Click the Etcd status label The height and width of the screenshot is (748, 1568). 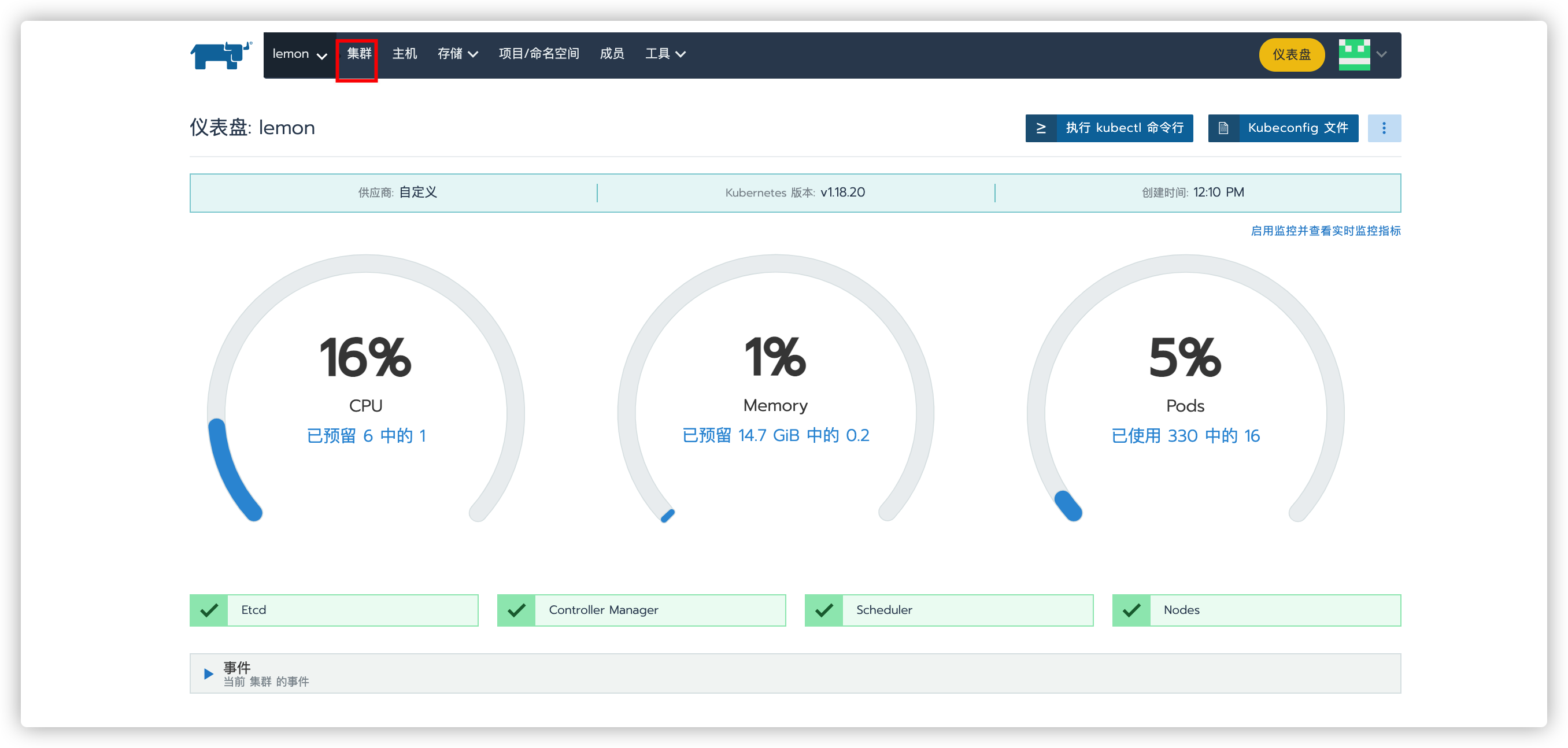tap(253, 610)
